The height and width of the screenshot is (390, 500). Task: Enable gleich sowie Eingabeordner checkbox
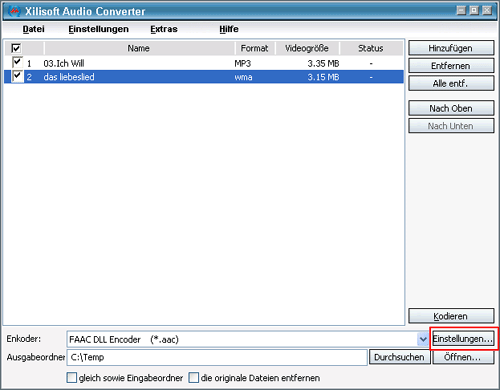71,378
